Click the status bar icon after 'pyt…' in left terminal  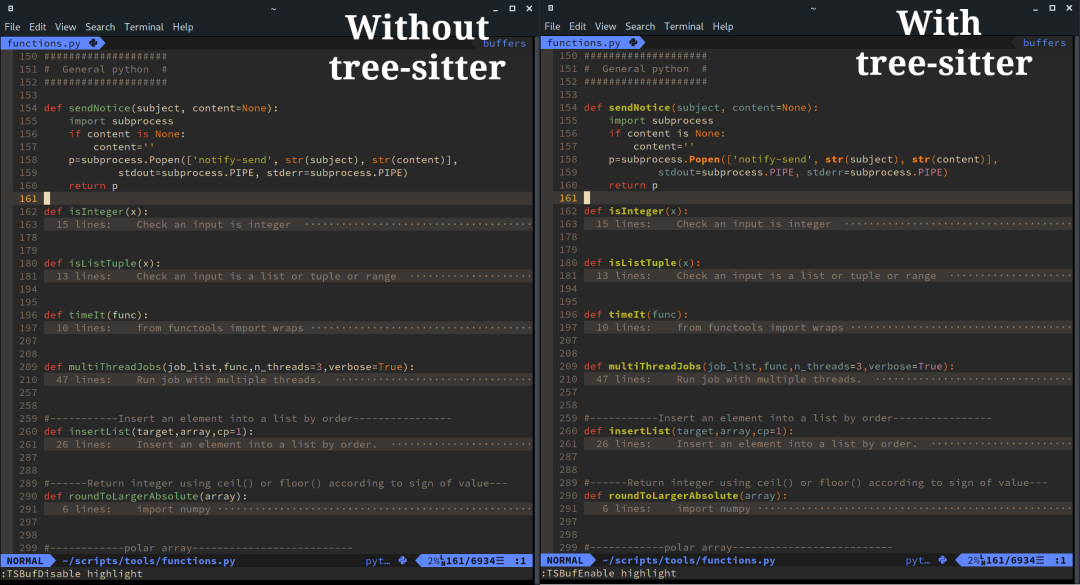coord(403,560)
